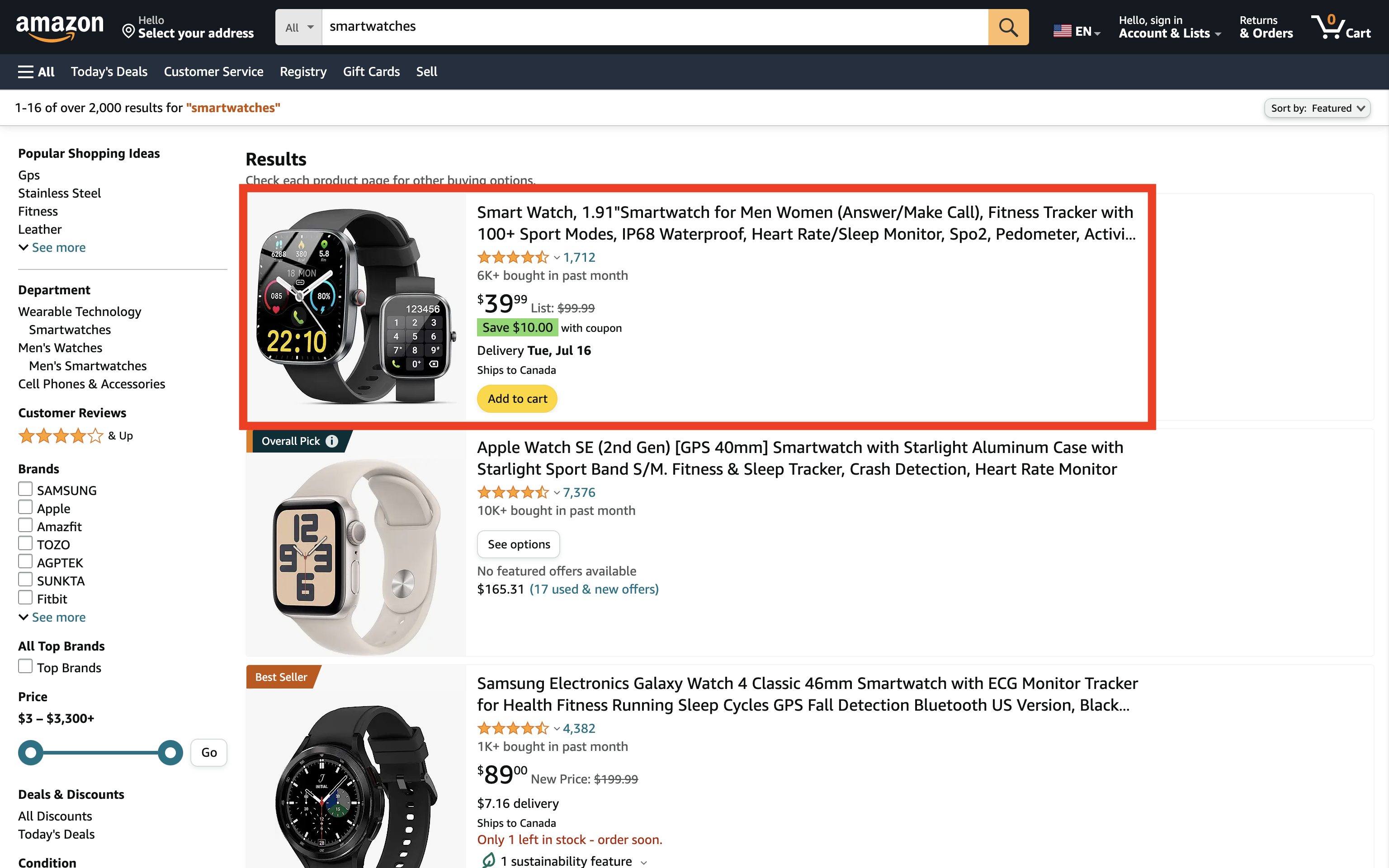Screen dimensions: 1389x868
Task: Click the smartwatches search input field
Action: (654, 27)
